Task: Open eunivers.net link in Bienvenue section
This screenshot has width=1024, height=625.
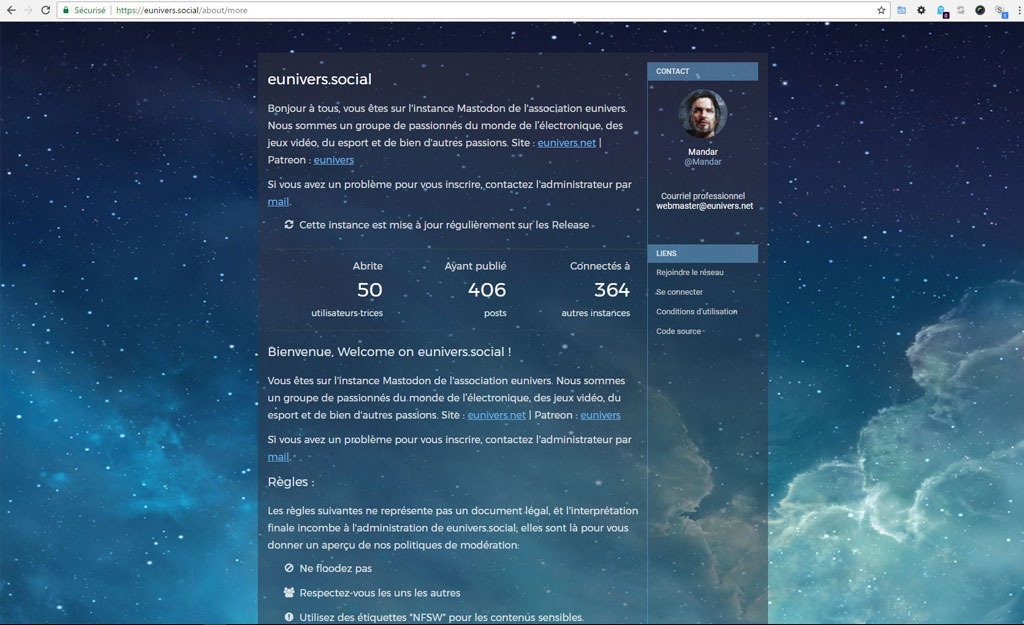Action: coord(496,415)
